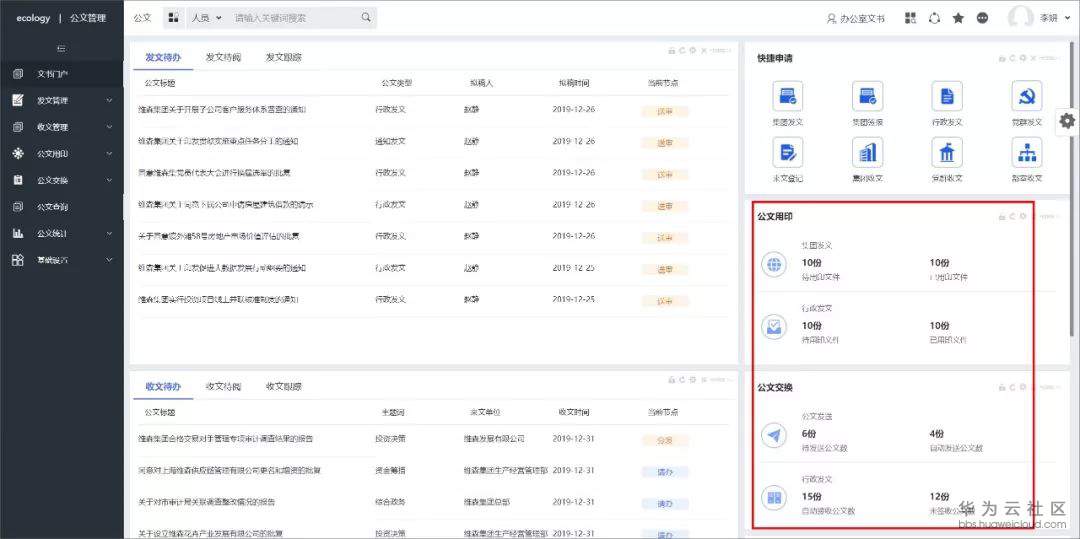1080x539 pixels.
Task: Open the first document in the 收文待办 list
Action: point(225,438)
